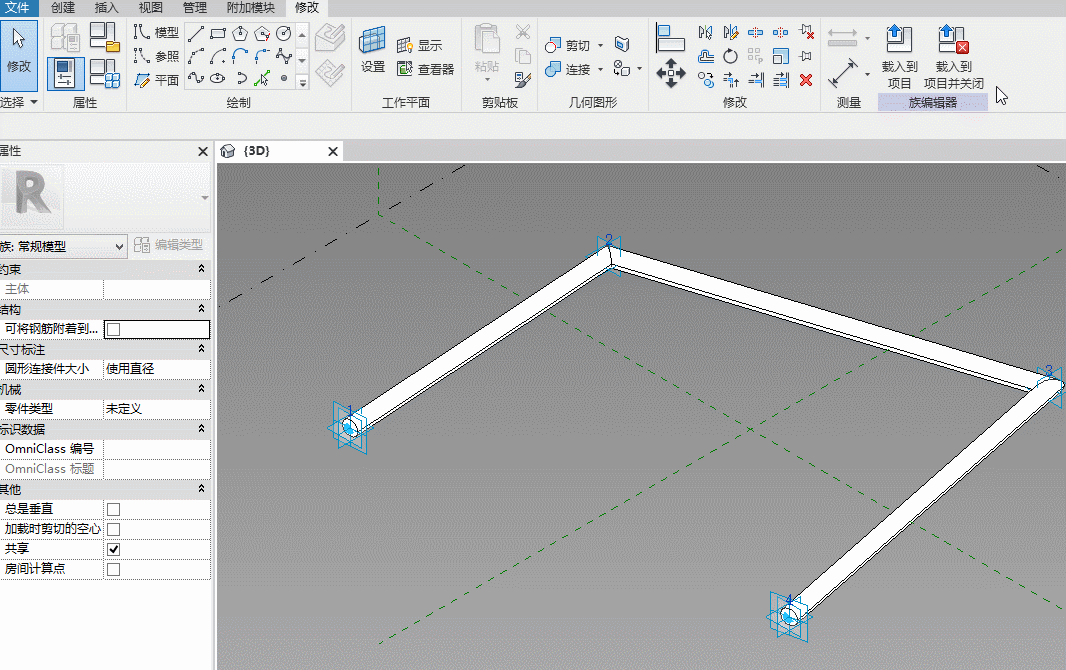Click the Offset tool
The width and height of the screenshot is (1066, 670).
(706, 56)
